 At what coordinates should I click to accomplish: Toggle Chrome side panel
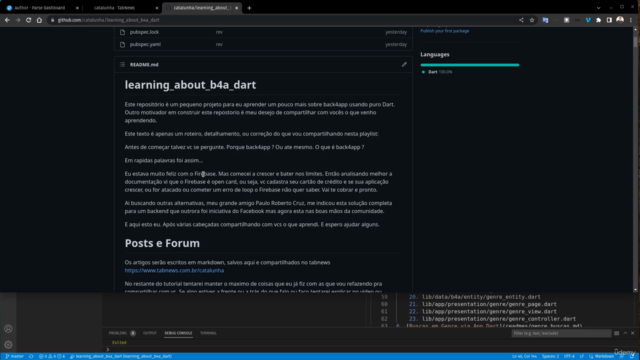(x=609, y=20)
